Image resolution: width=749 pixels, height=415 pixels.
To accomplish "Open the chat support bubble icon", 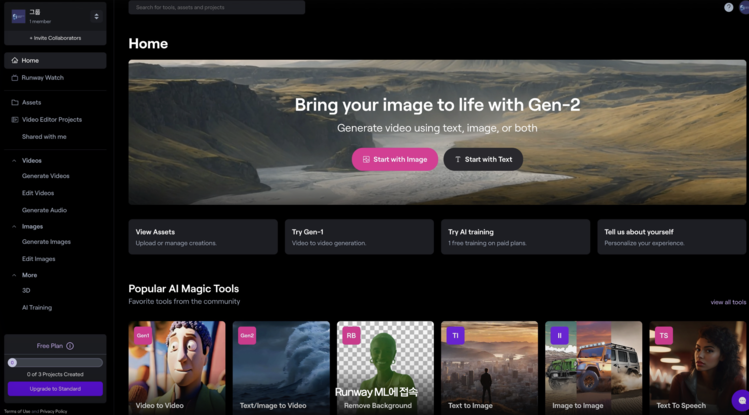I will pos(741,400).
